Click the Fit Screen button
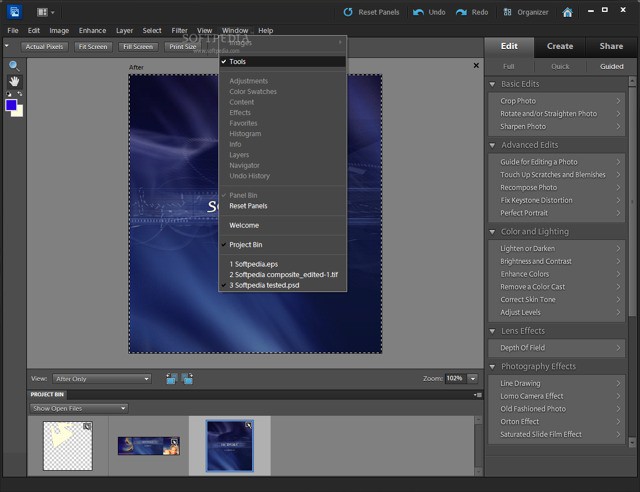Viewport: 640px width, 492px height. [92, 47]
